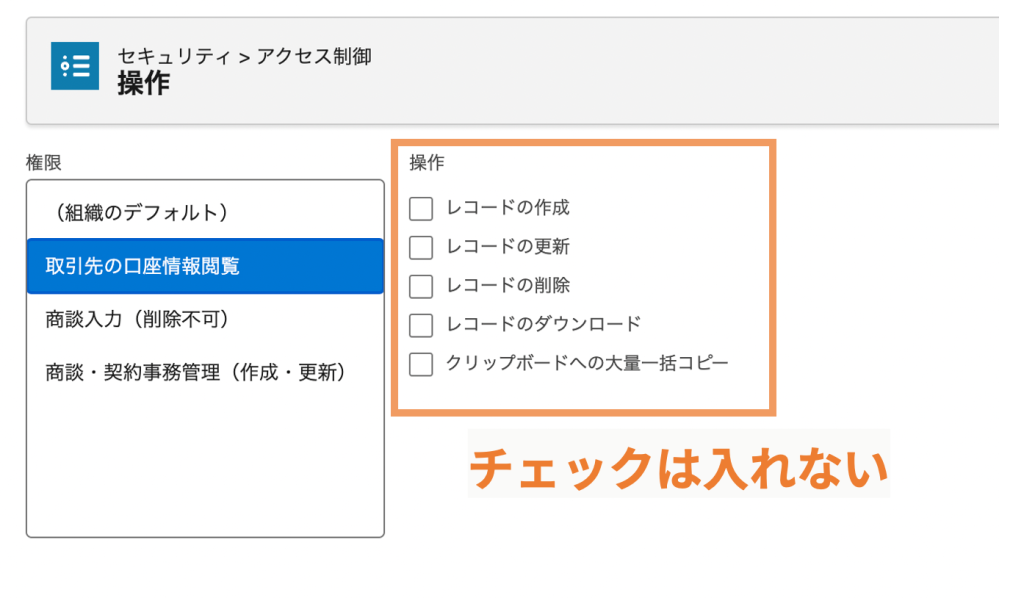
Task: Click the レコードのダウンロード label text
Action: (543, 324)
